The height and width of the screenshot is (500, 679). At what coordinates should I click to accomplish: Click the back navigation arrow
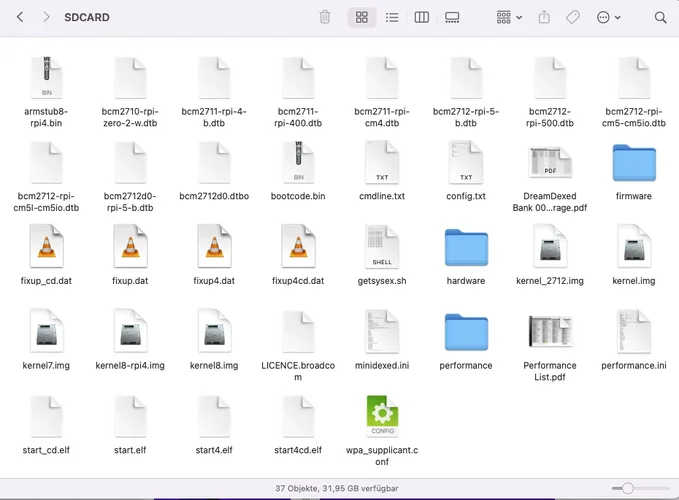tap(20, 17)
